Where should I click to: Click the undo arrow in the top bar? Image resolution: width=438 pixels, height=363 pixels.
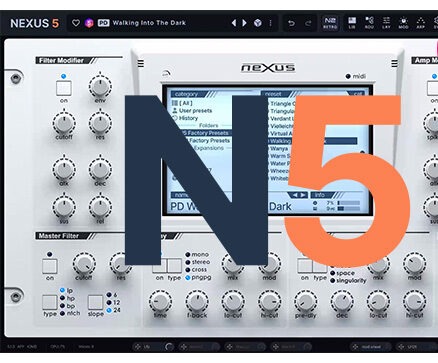click(x=291, y=23)
